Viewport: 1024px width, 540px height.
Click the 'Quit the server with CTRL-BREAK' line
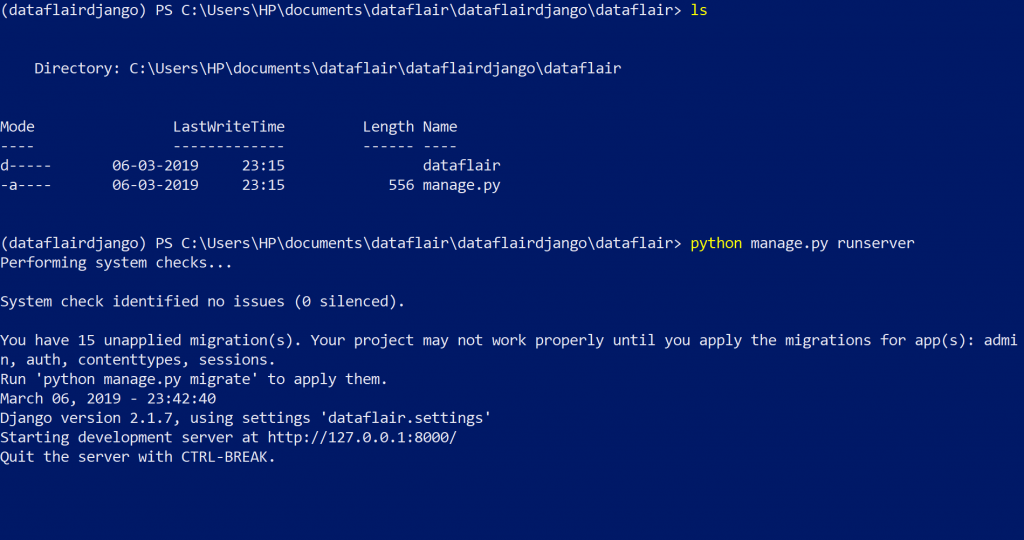[138, 457]
